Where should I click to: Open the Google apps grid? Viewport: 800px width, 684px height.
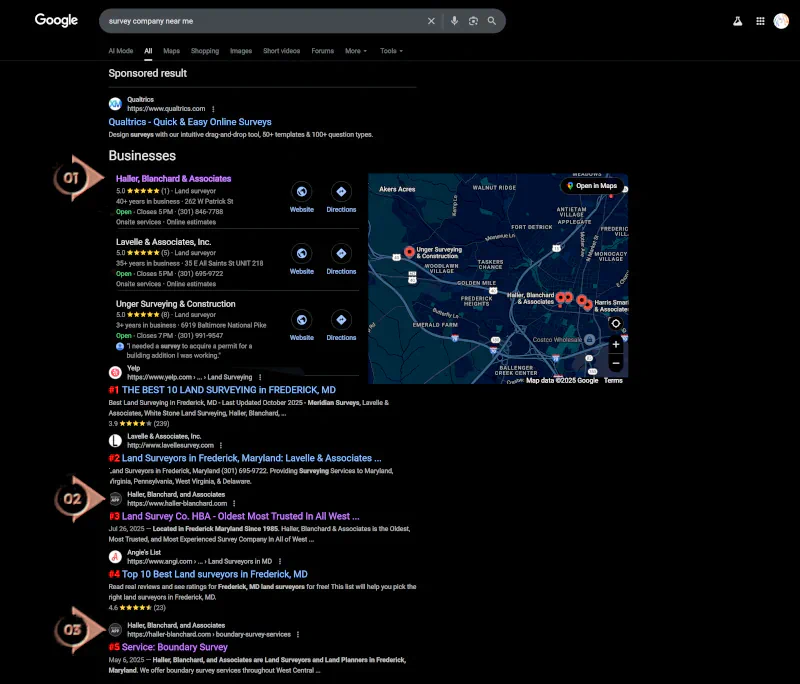tap(760, 21)
